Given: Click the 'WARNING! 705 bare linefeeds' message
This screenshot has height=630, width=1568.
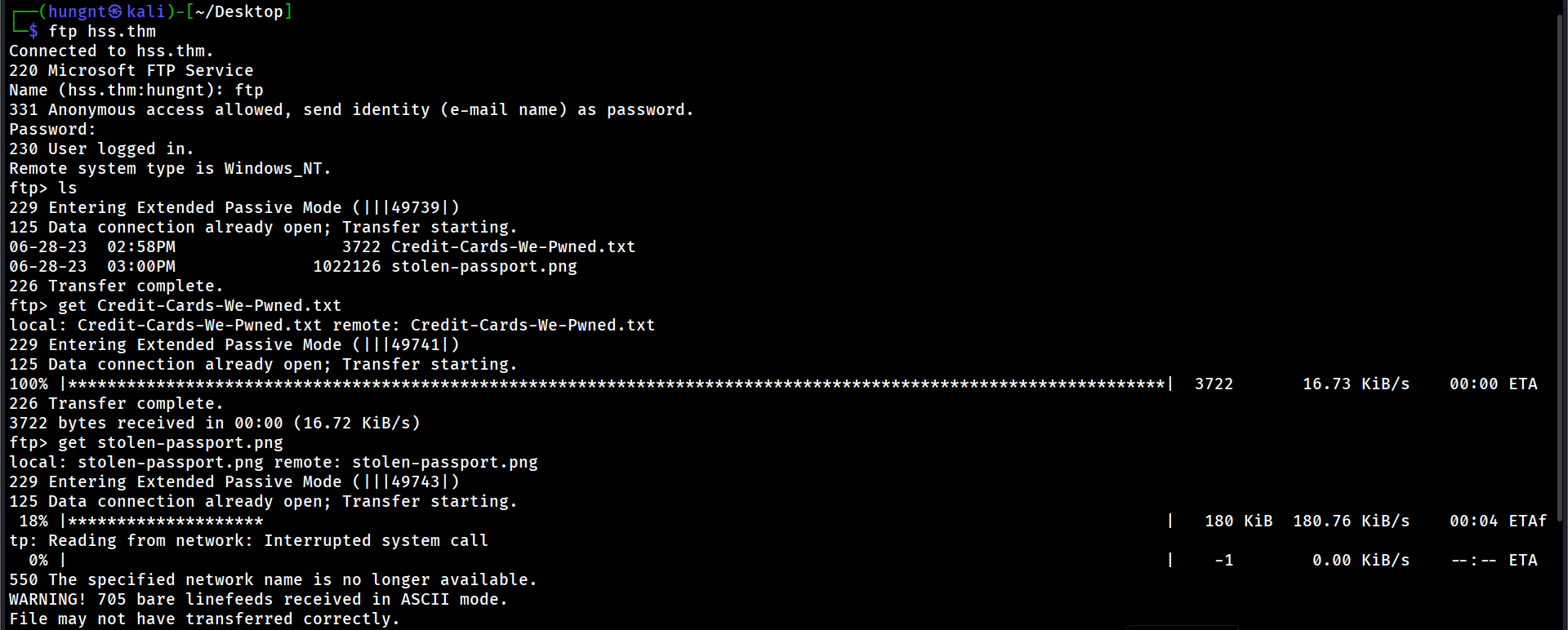Looking at the screenshot, I should pos(258,599).
